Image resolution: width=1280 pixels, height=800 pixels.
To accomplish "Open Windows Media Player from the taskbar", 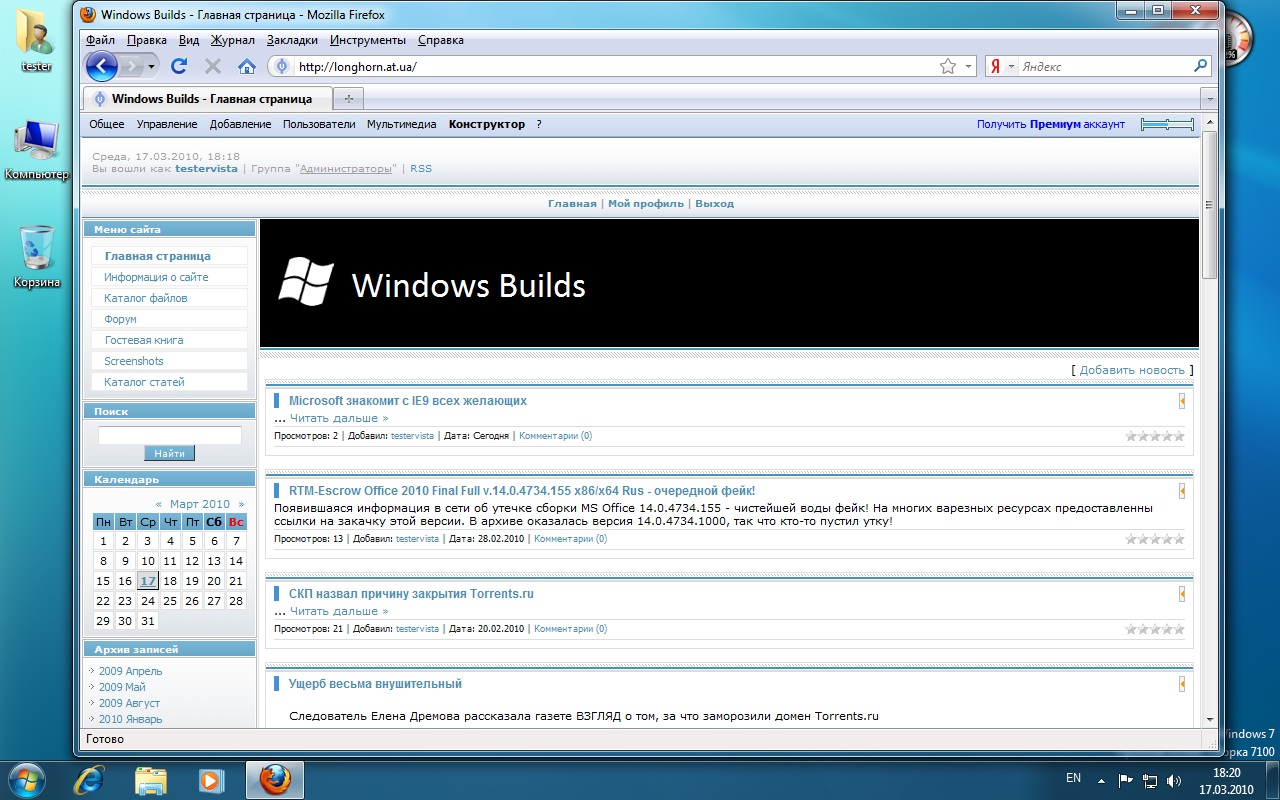I will click(211, 780).
